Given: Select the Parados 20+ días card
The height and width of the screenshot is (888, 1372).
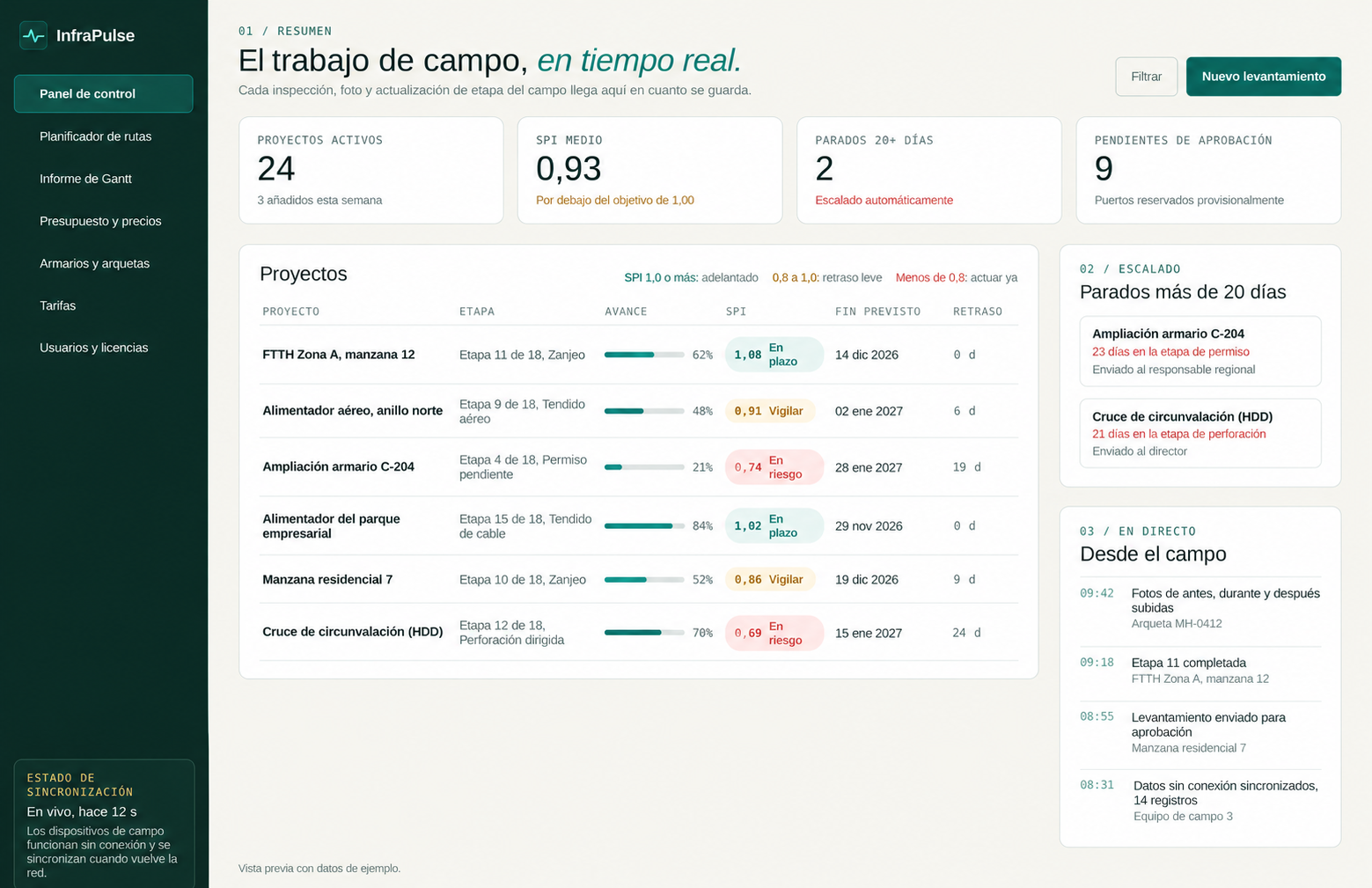Looking at the screenshot, I should point(928,170).
